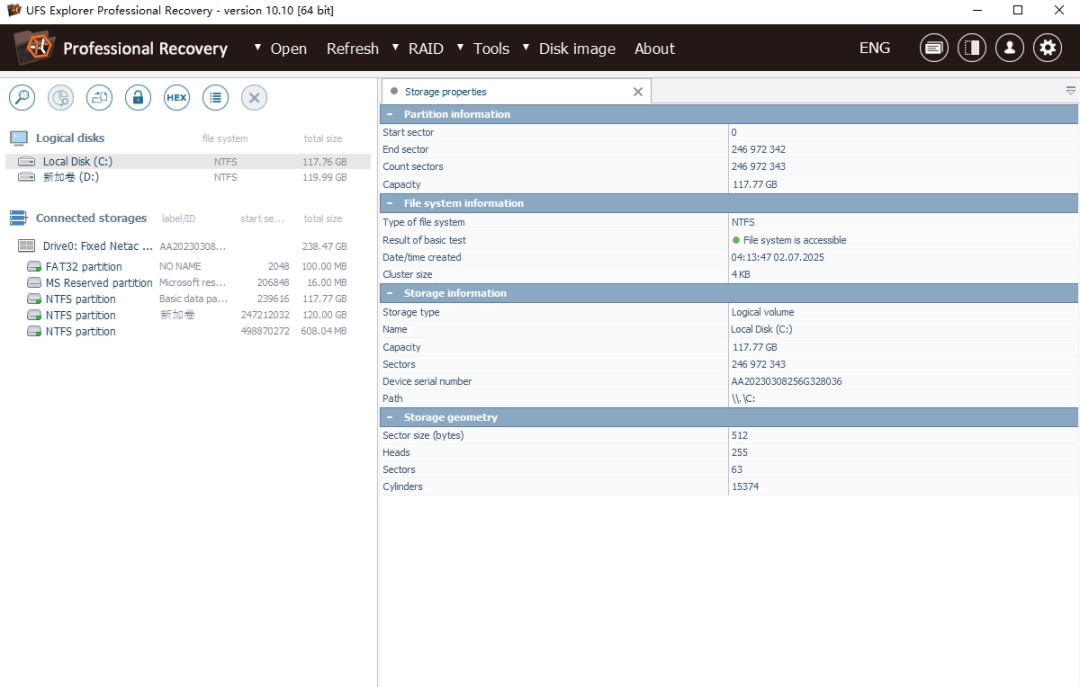Screen dimensions: 1080x687
Task: Open the logs viewer icon
Action: (x=933, y=47)
